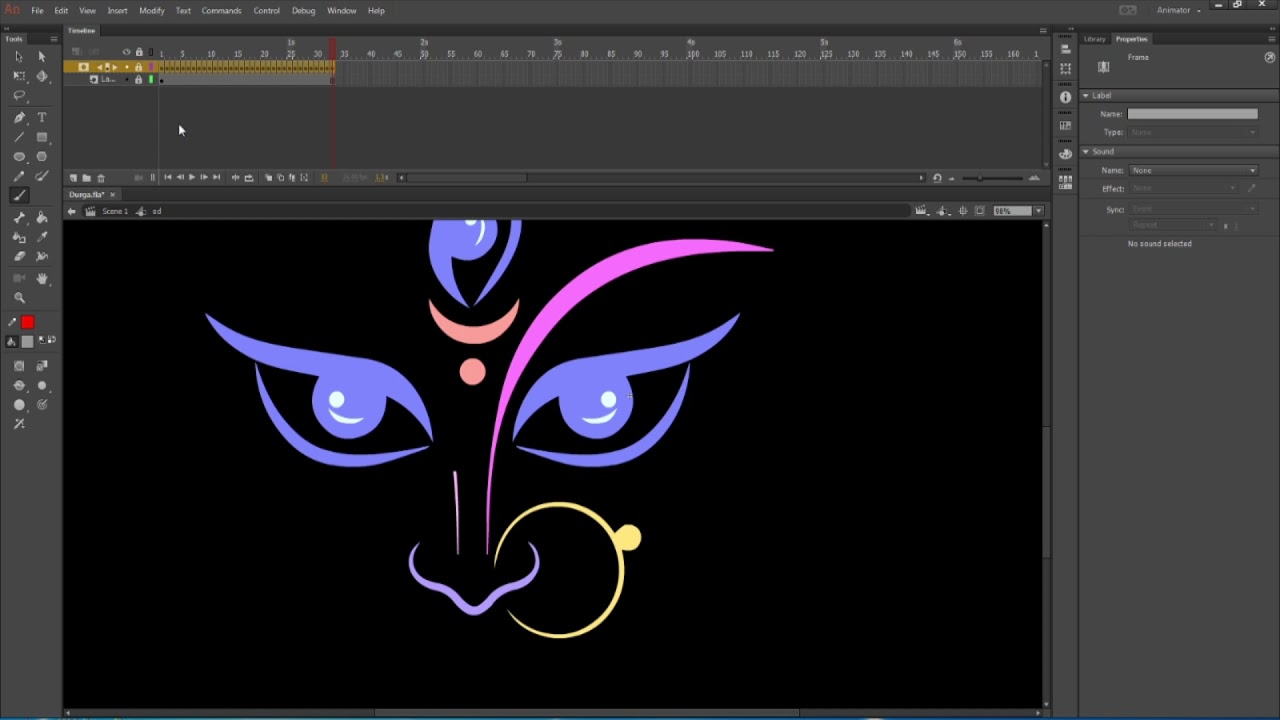Click the fill color gray swatch
1280x720 pixels.
point(28,342)
